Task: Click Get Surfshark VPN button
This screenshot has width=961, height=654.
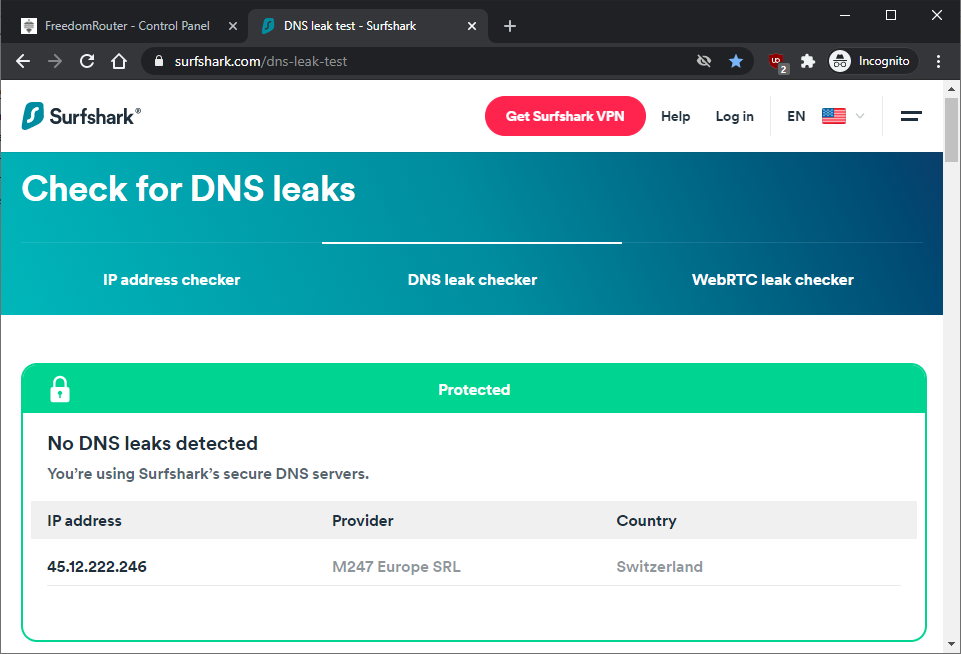Action: click(565, 116)
